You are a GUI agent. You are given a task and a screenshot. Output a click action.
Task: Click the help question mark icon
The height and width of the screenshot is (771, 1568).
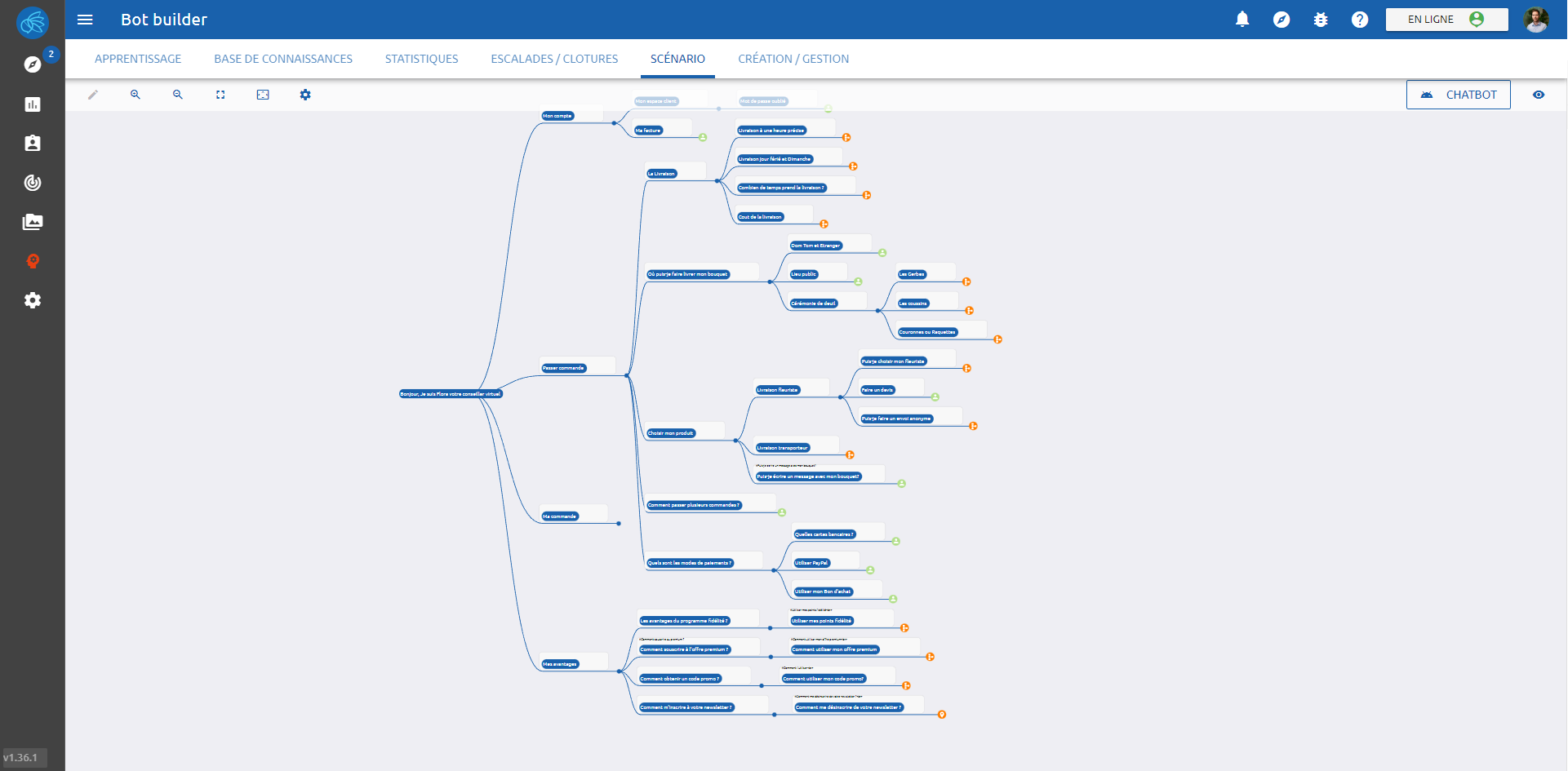coord(1360,20)
